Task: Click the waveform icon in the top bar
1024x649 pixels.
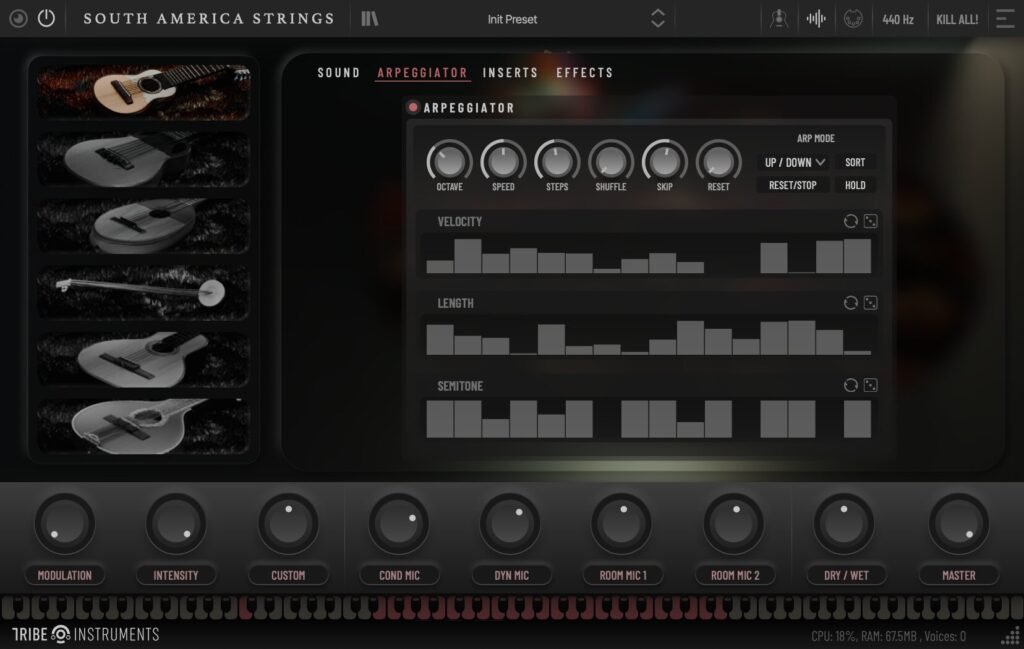Action: tap(816, 19)
